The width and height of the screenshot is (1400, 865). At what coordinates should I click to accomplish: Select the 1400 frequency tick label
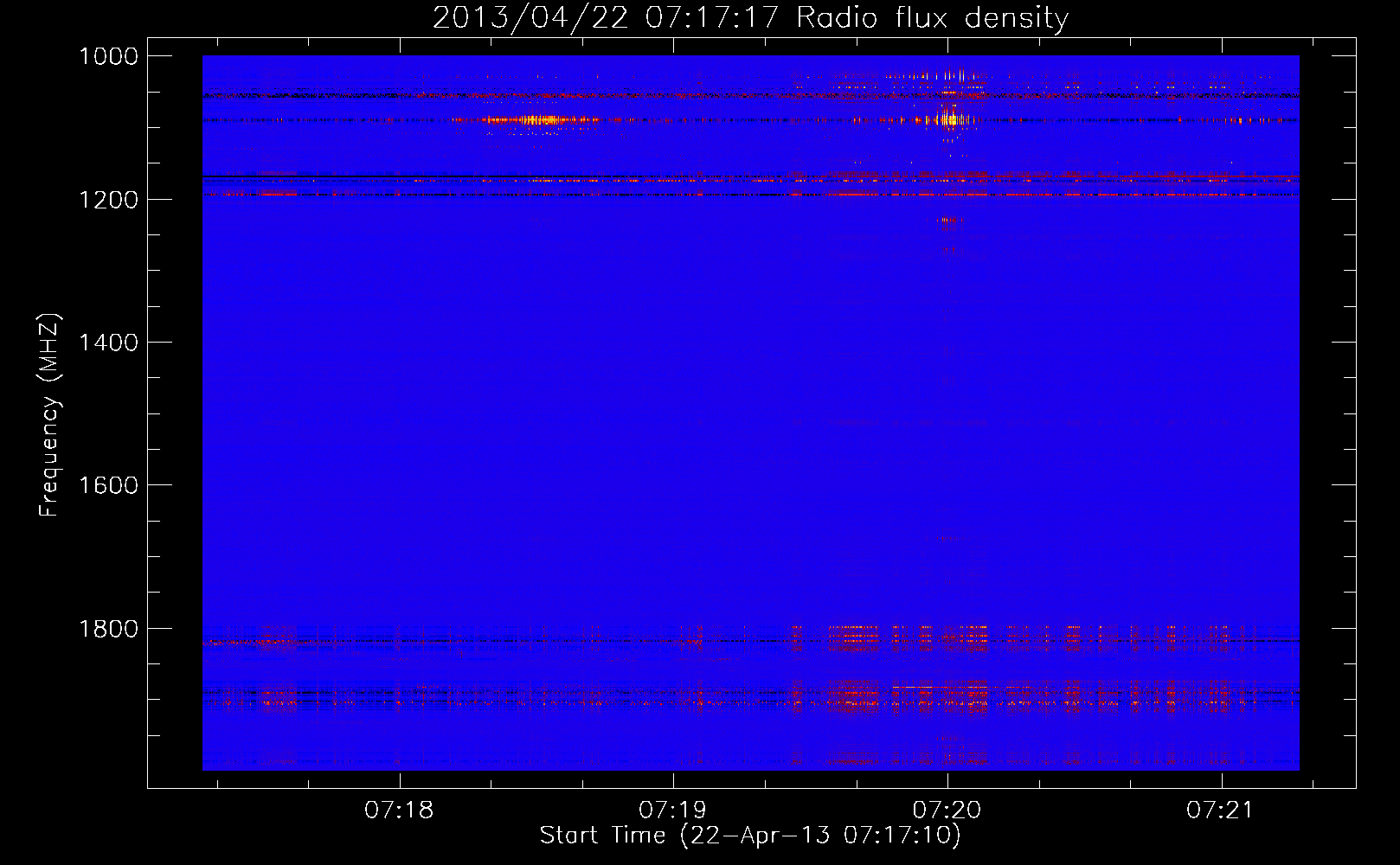[108, 343]
